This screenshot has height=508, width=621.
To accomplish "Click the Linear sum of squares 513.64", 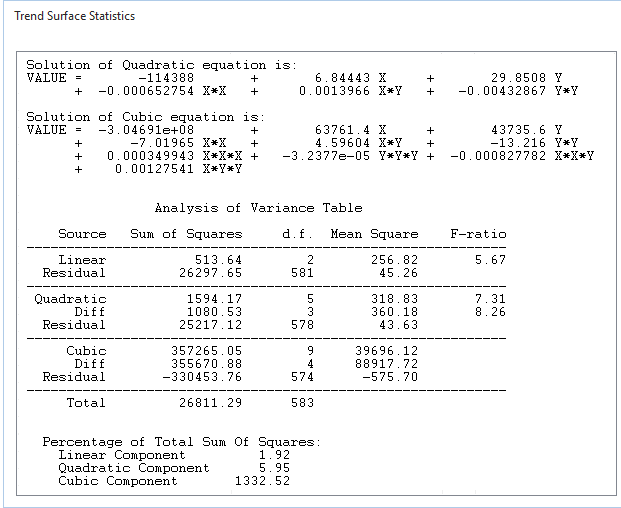I will pyautogui.click(x=218, y=260).
